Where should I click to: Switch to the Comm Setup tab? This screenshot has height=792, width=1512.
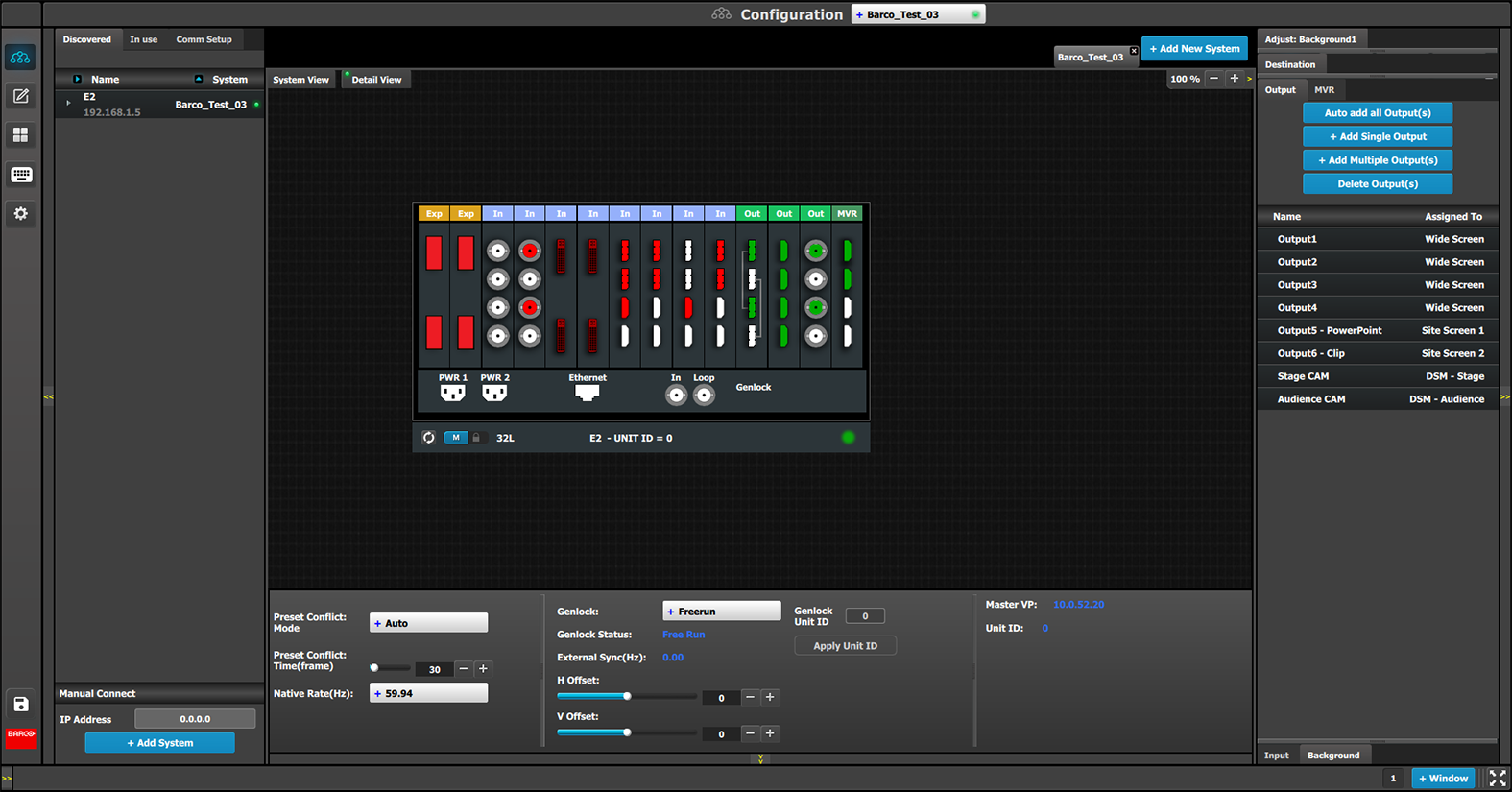pos(204,39)
